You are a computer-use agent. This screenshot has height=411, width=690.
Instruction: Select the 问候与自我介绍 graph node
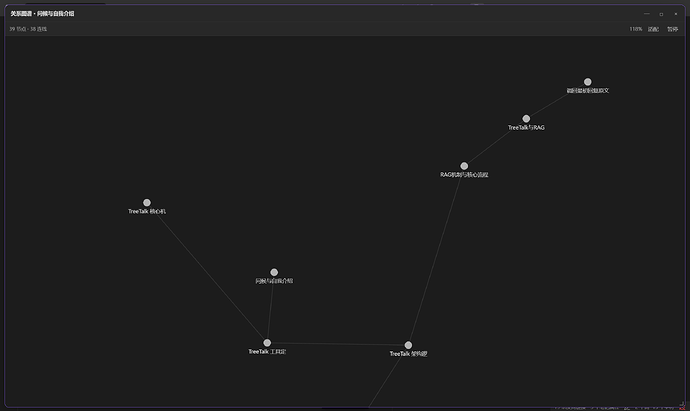pos(274,272)
